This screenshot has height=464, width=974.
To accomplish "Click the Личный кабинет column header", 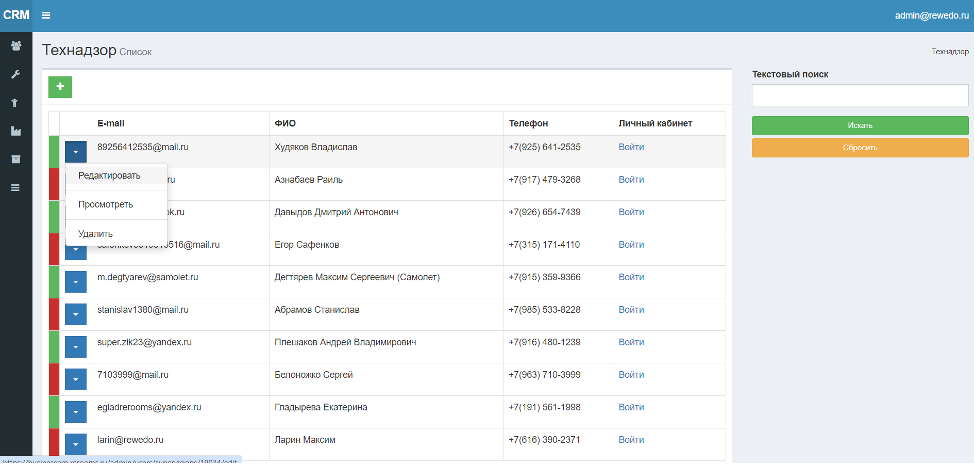I will [x=655, y=124].
